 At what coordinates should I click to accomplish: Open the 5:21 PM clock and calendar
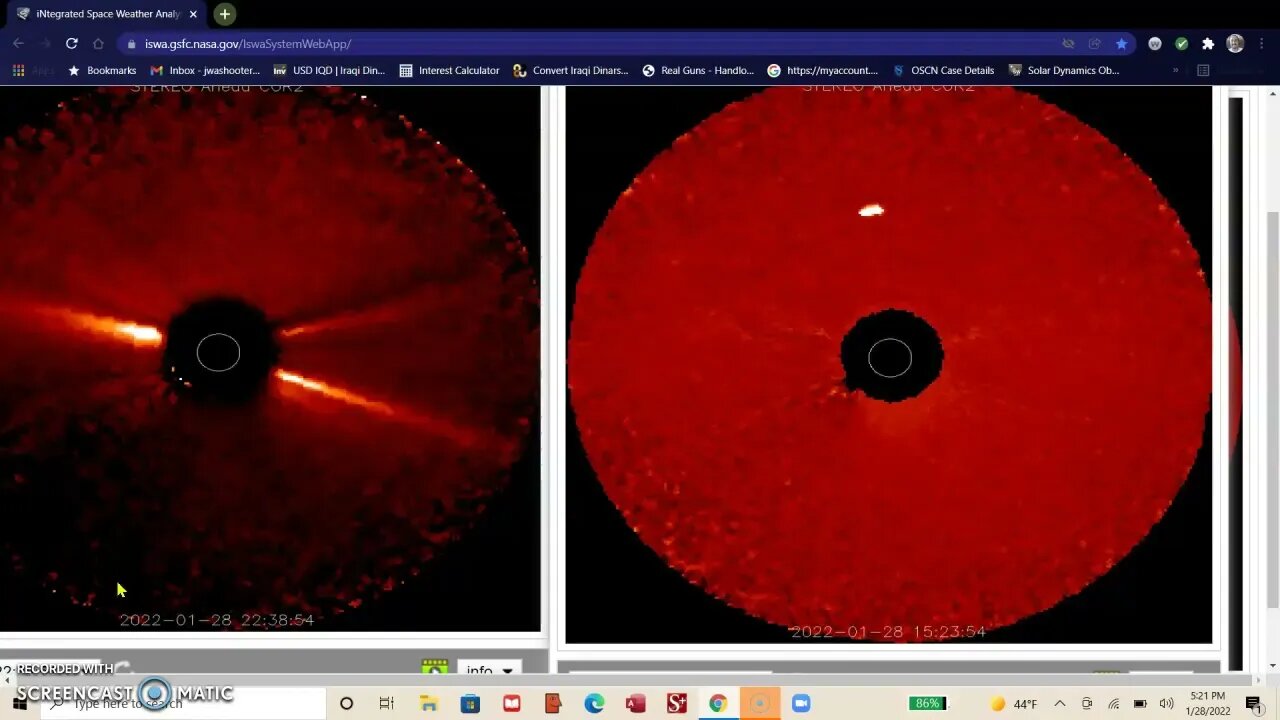click(1208, 704)
